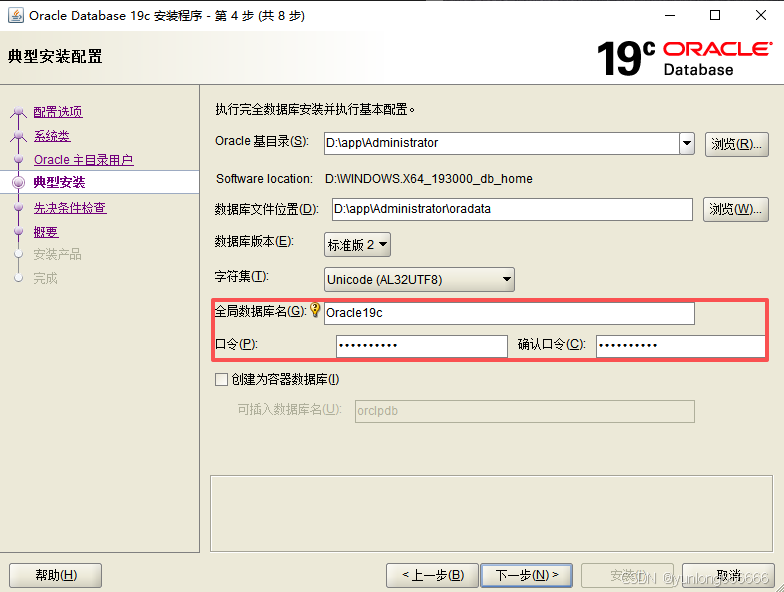The height and width of the screenshot is (592, 784).
Task: Select the 典型安装 step in sidebar
Action: point(60,182)
